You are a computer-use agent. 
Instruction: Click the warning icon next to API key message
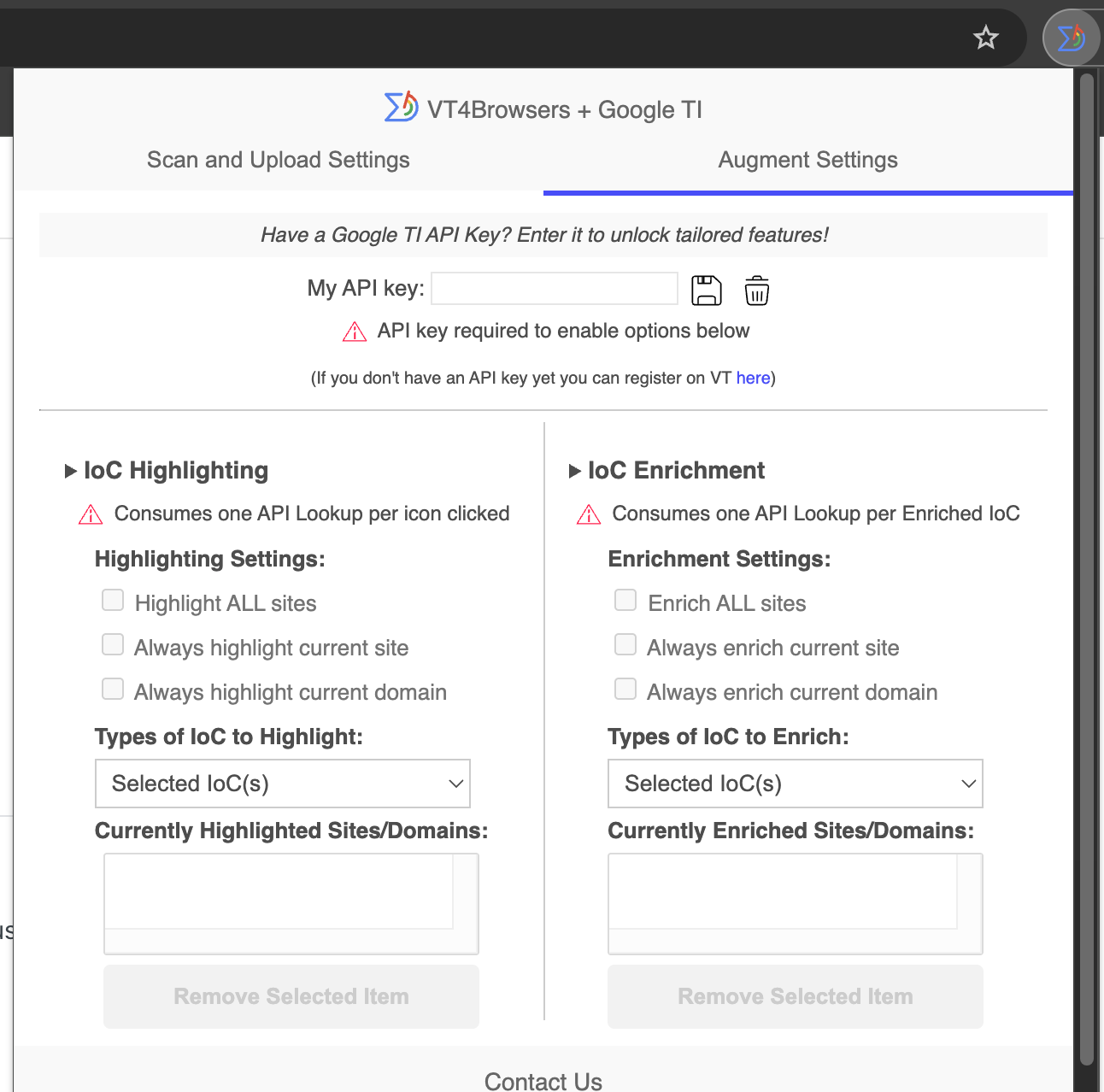coord(354,332)
